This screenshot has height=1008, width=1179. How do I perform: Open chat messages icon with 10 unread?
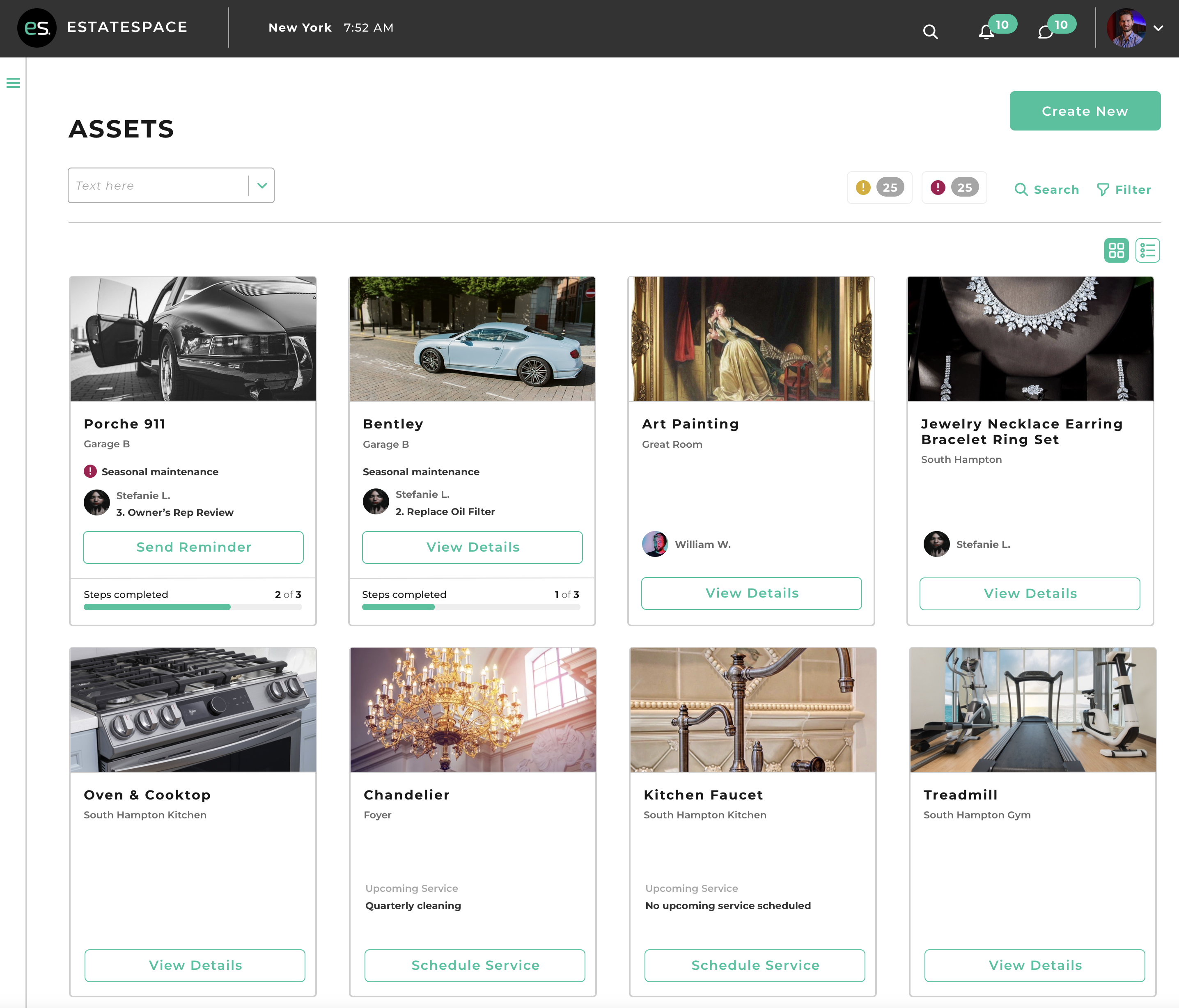(x=1045, y=32)
